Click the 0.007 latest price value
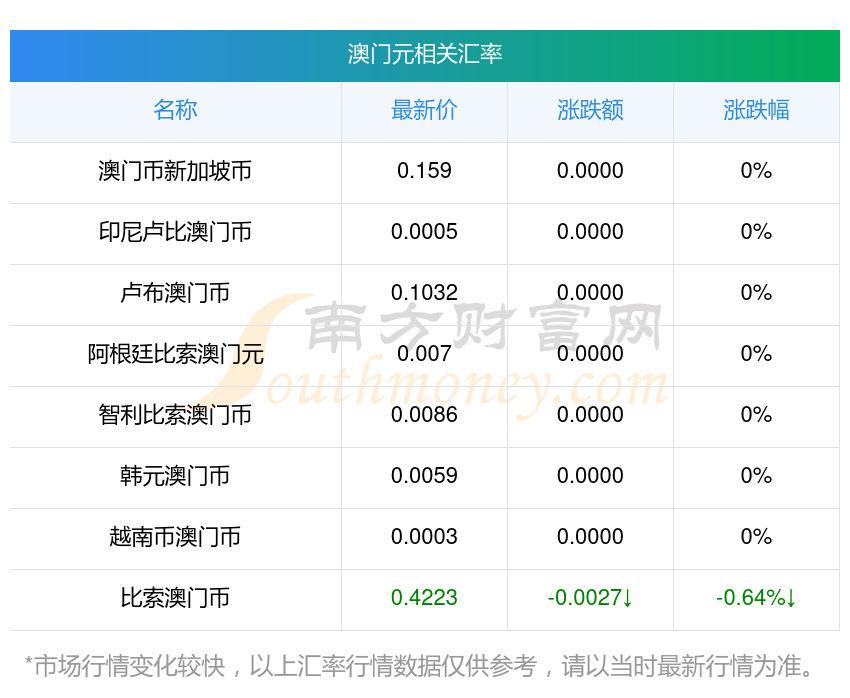 pos(424,354)
